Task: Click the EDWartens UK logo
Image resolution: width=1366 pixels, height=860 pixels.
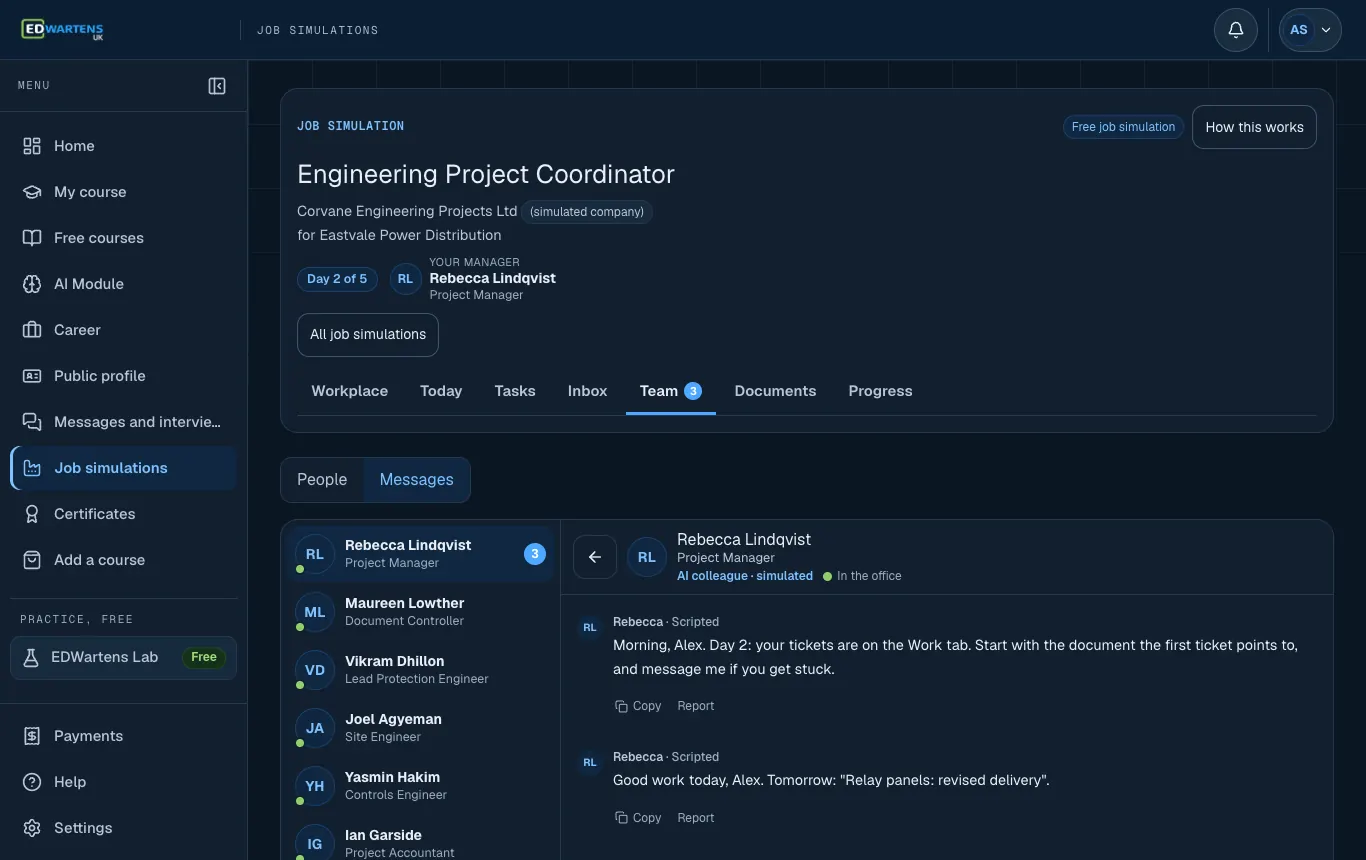Action: pyautogui.click(x=62, y=30)
